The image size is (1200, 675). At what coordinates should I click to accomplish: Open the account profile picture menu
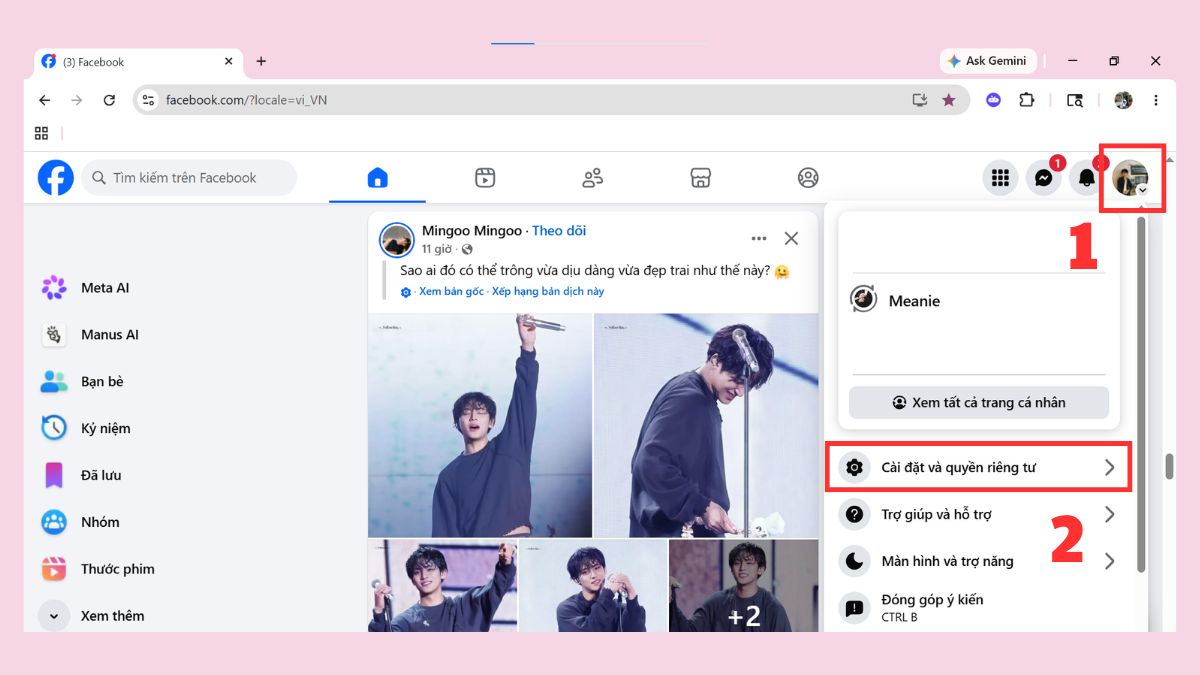tap(1130, 178)
